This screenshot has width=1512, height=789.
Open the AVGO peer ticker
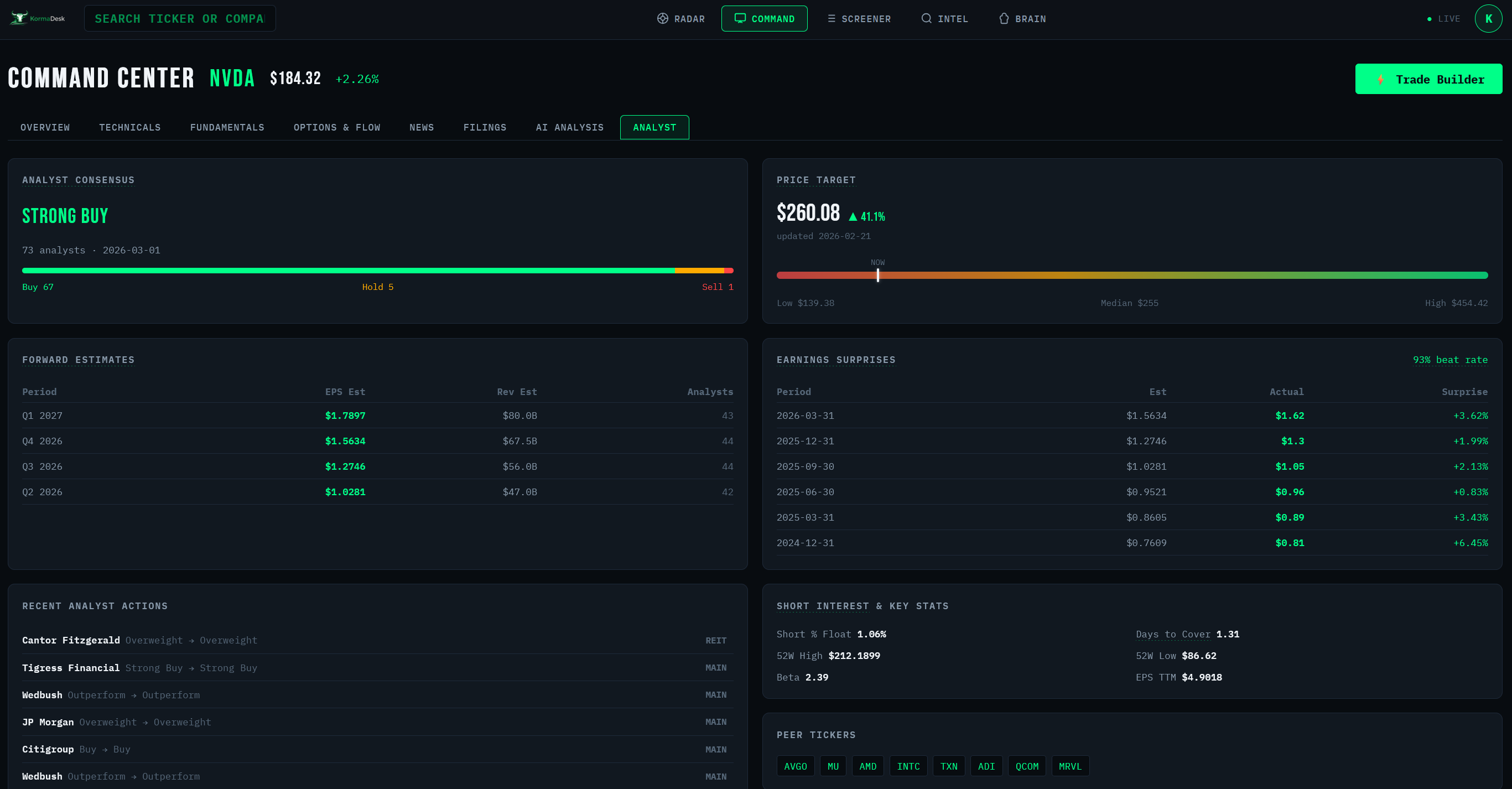pos(796,766)
